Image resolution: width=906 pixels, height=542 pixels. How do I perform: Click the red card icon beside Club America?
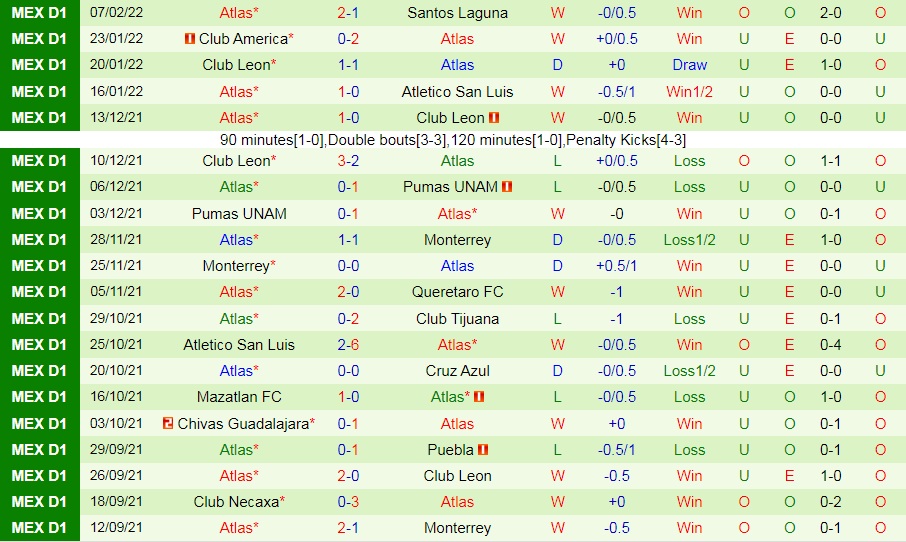190,39
